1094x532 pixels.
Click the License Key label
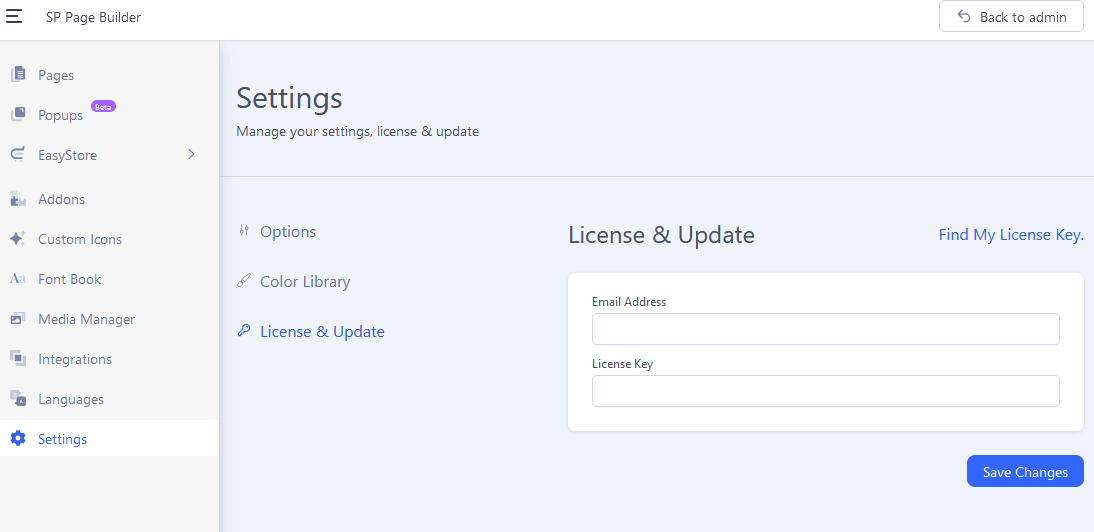coord(622,364)
